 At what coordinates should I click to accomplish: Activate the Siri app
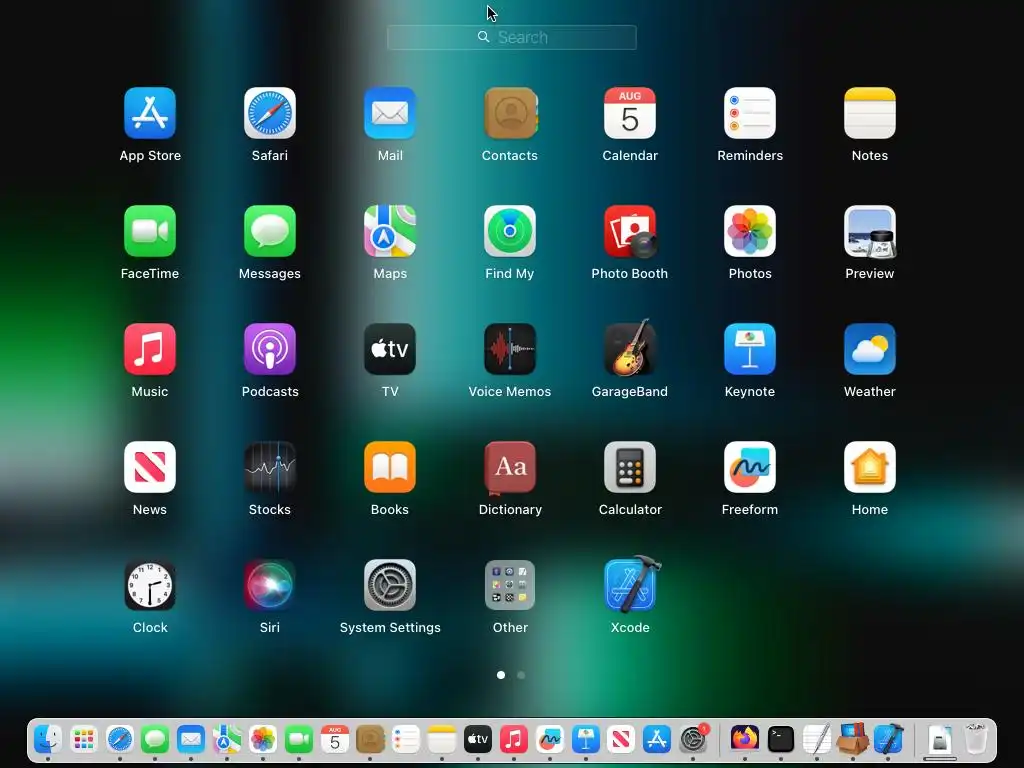[x=270, y=585]
